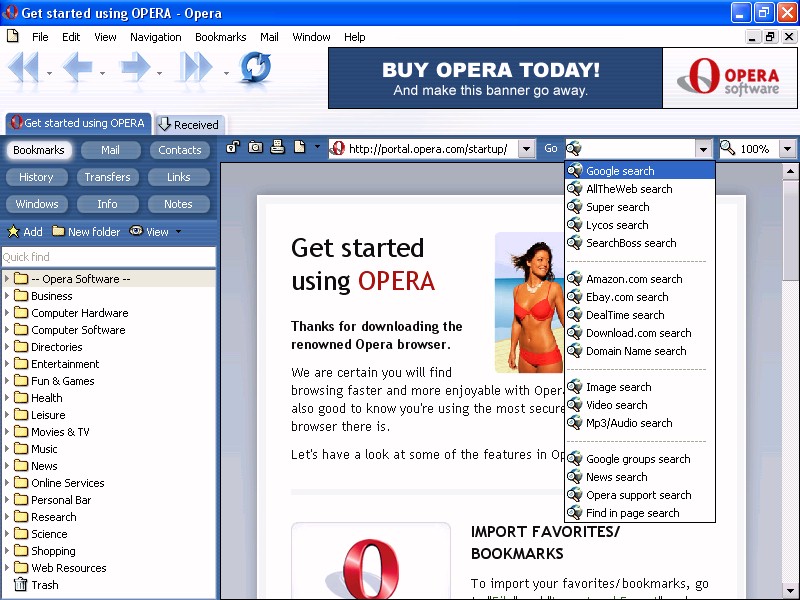Choose Find in page search option

point(640,513)
